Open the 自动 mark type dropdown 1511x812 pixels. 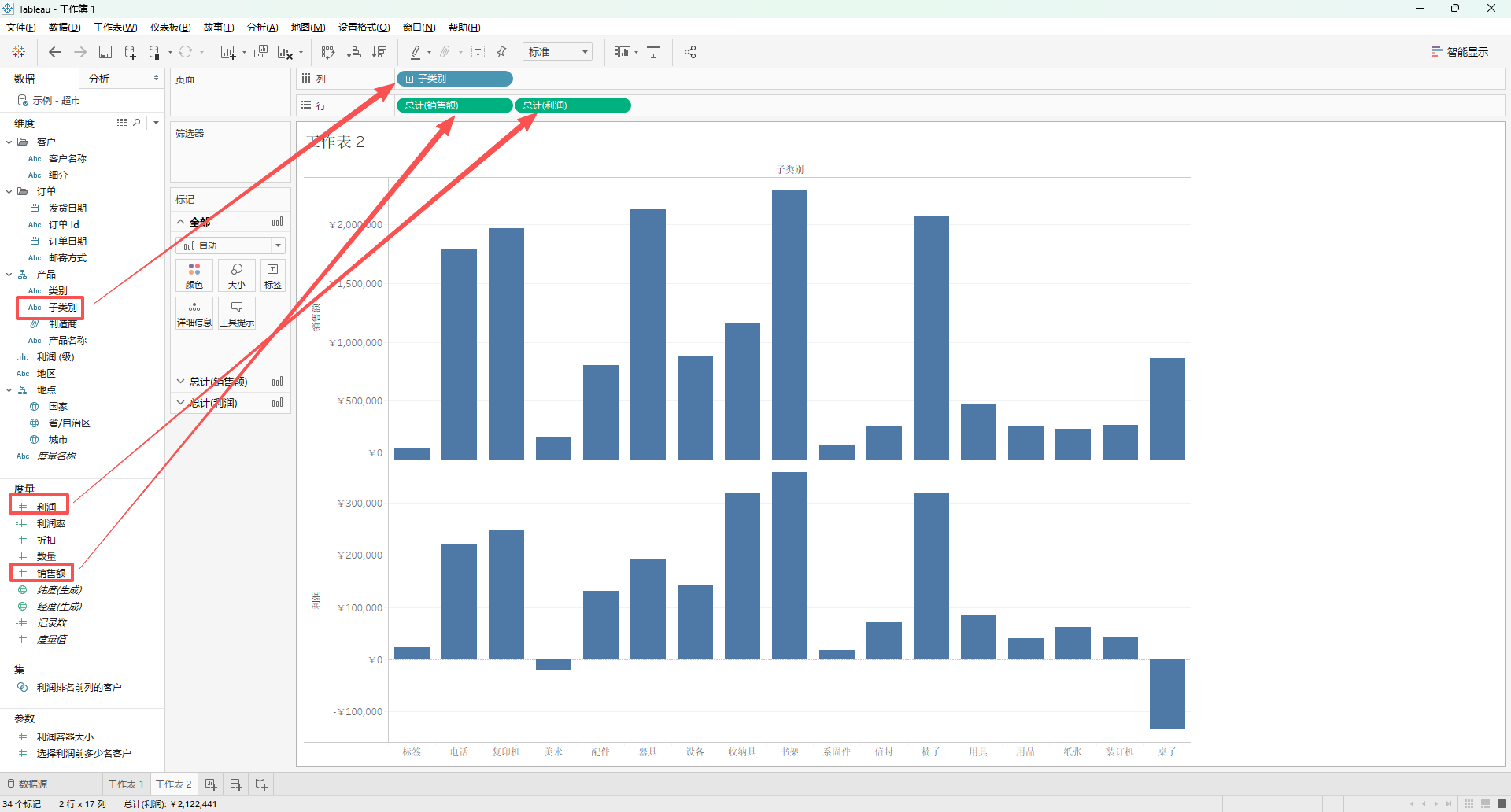click(231, 245)
